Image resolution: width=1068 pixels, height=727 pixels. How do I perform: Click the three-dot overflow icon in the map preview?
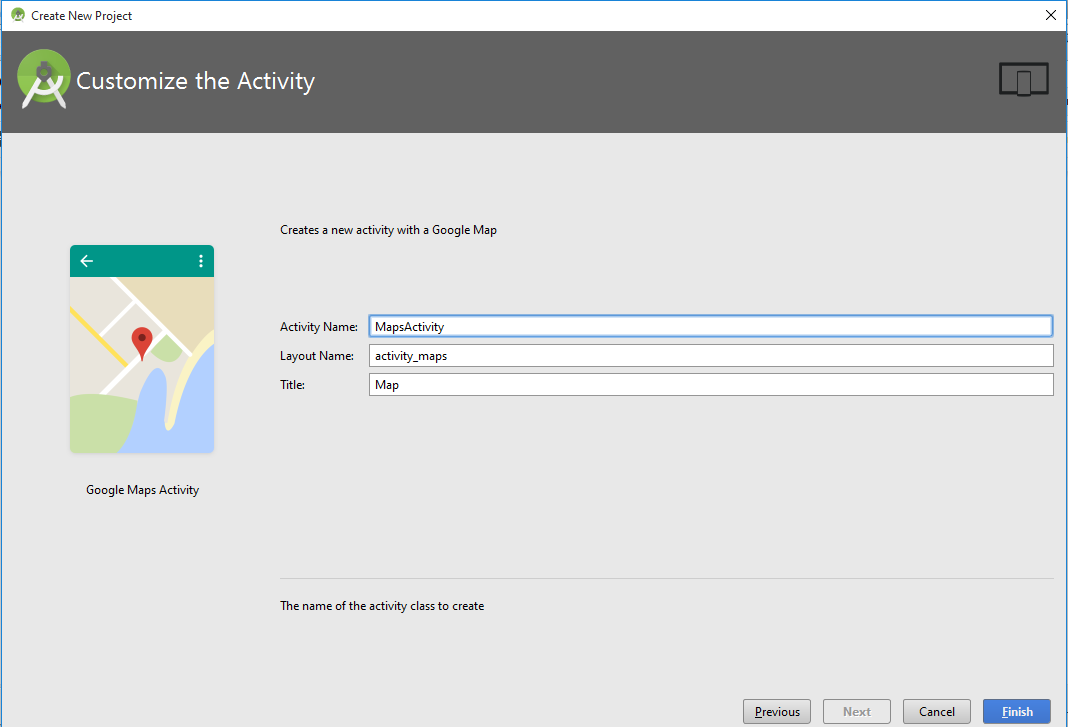[201, 261]
